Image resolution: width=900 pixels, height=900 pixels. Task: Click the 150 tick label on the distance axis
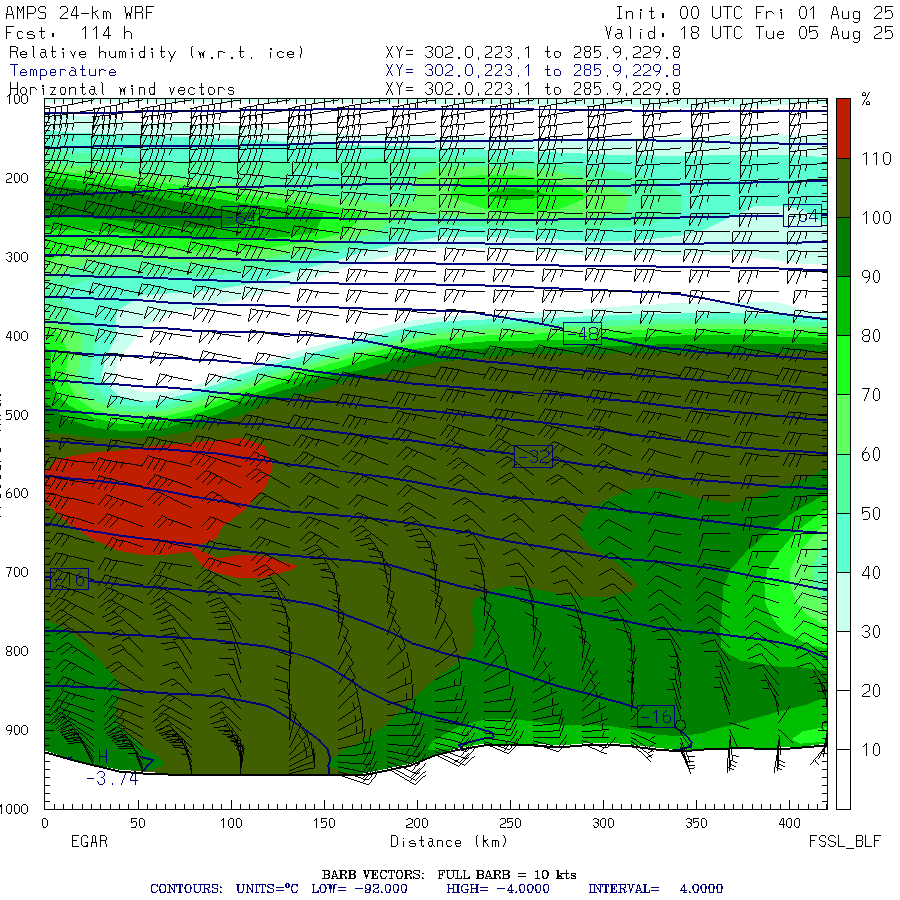(x=324, y=824)
